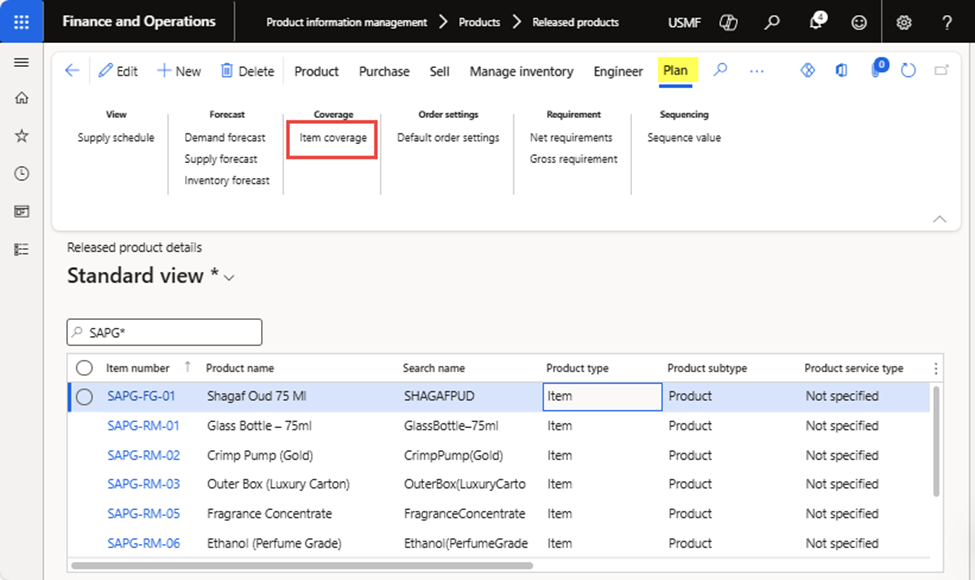Select the SAPG-FG-01 row circle

[x=84, y=397]
